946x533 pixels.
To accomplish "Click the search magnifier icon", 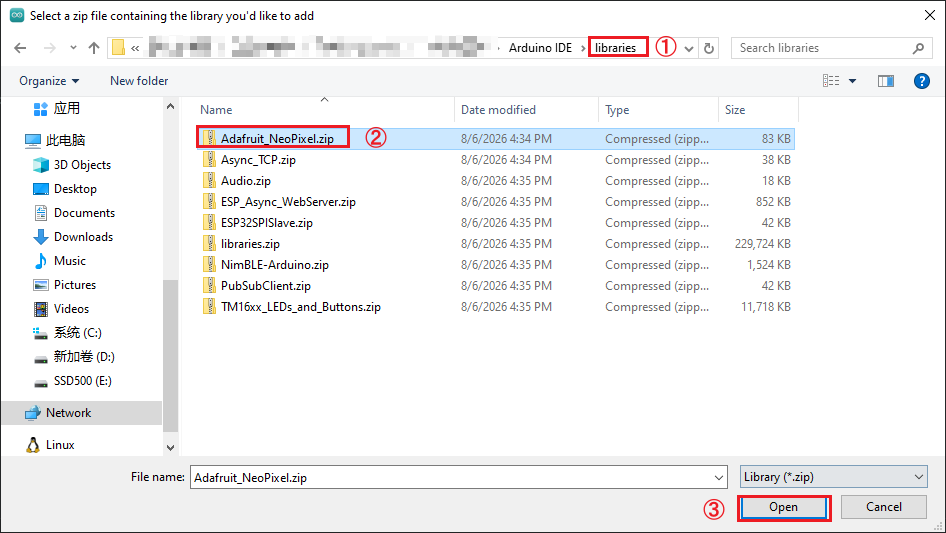I will tap(918, 48).
